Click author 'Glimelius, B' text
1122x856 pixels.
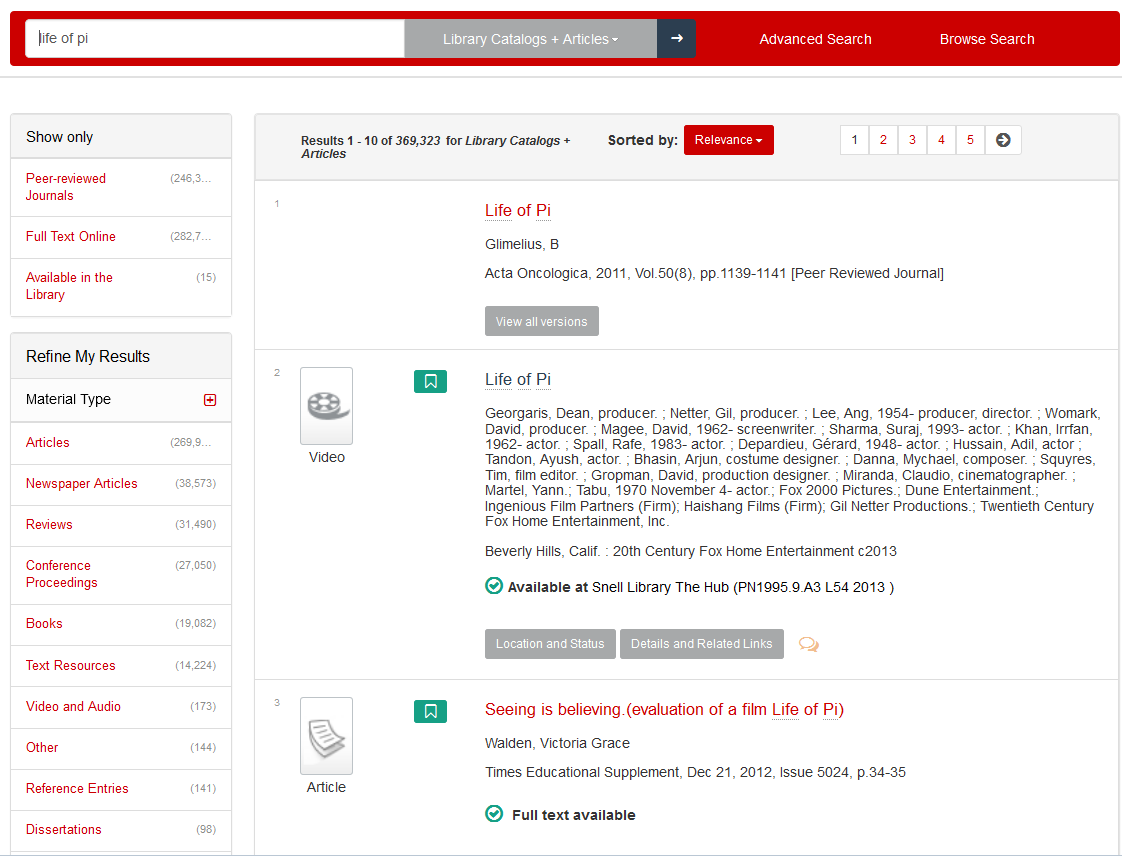coord(522,244)
